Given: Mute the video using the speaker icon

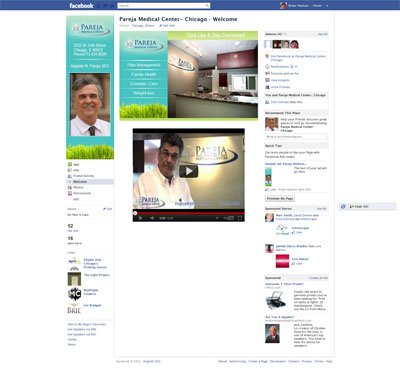Looking at the screenshot, I should pyautogui.click(x=152, y=218).
